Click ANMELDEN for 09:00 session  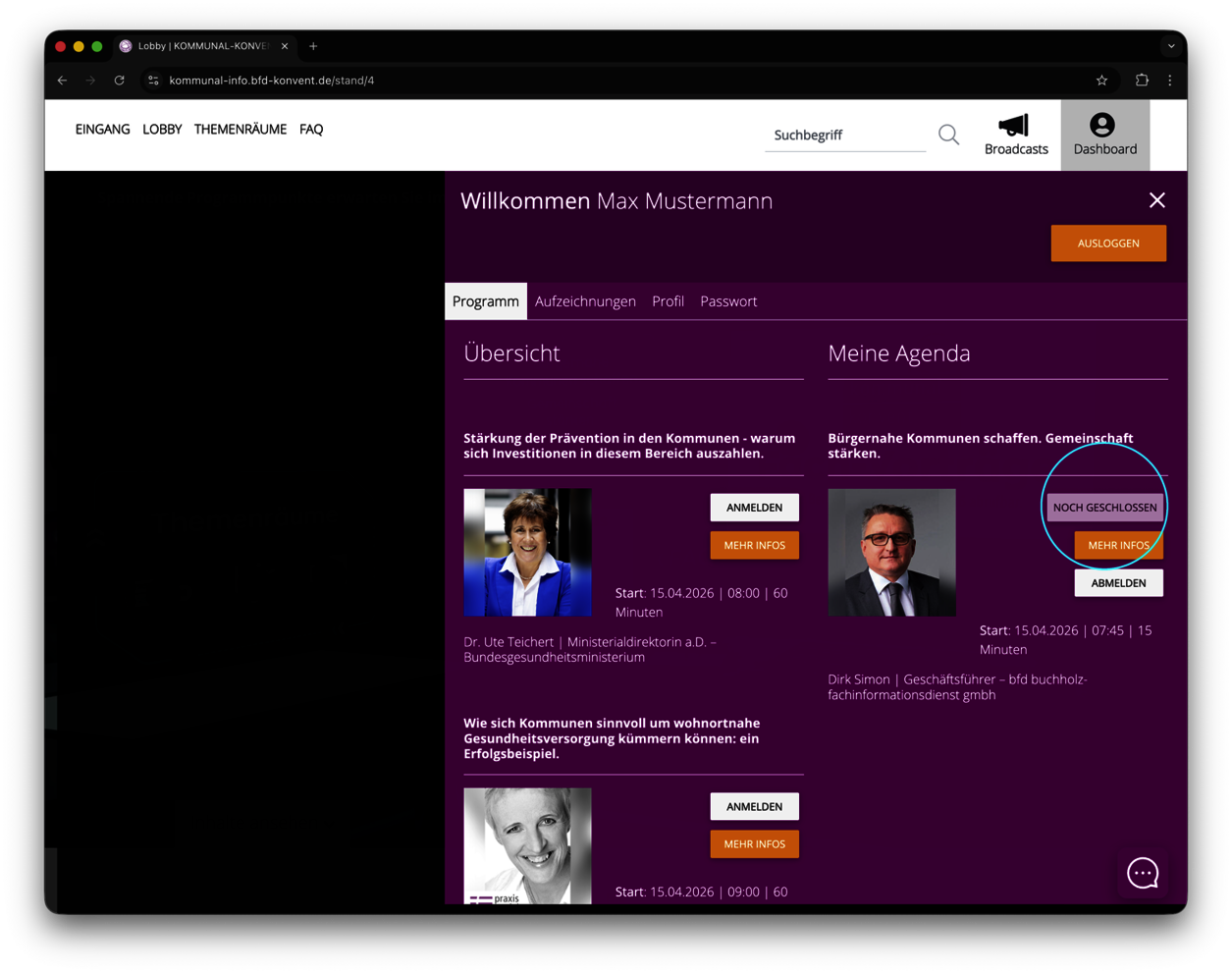pyautogui.click(x=754, y=806)
